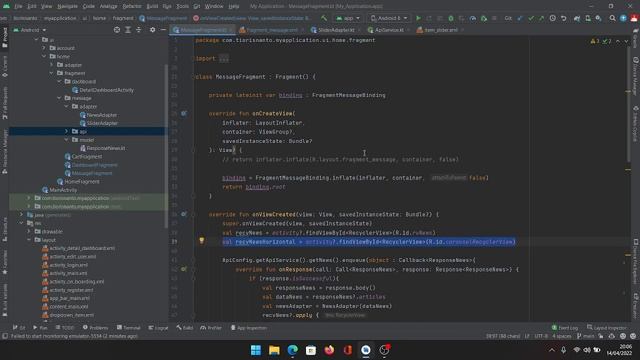640x360 pixels.
Task: Open the Build menu
Action: click(152, 6)
